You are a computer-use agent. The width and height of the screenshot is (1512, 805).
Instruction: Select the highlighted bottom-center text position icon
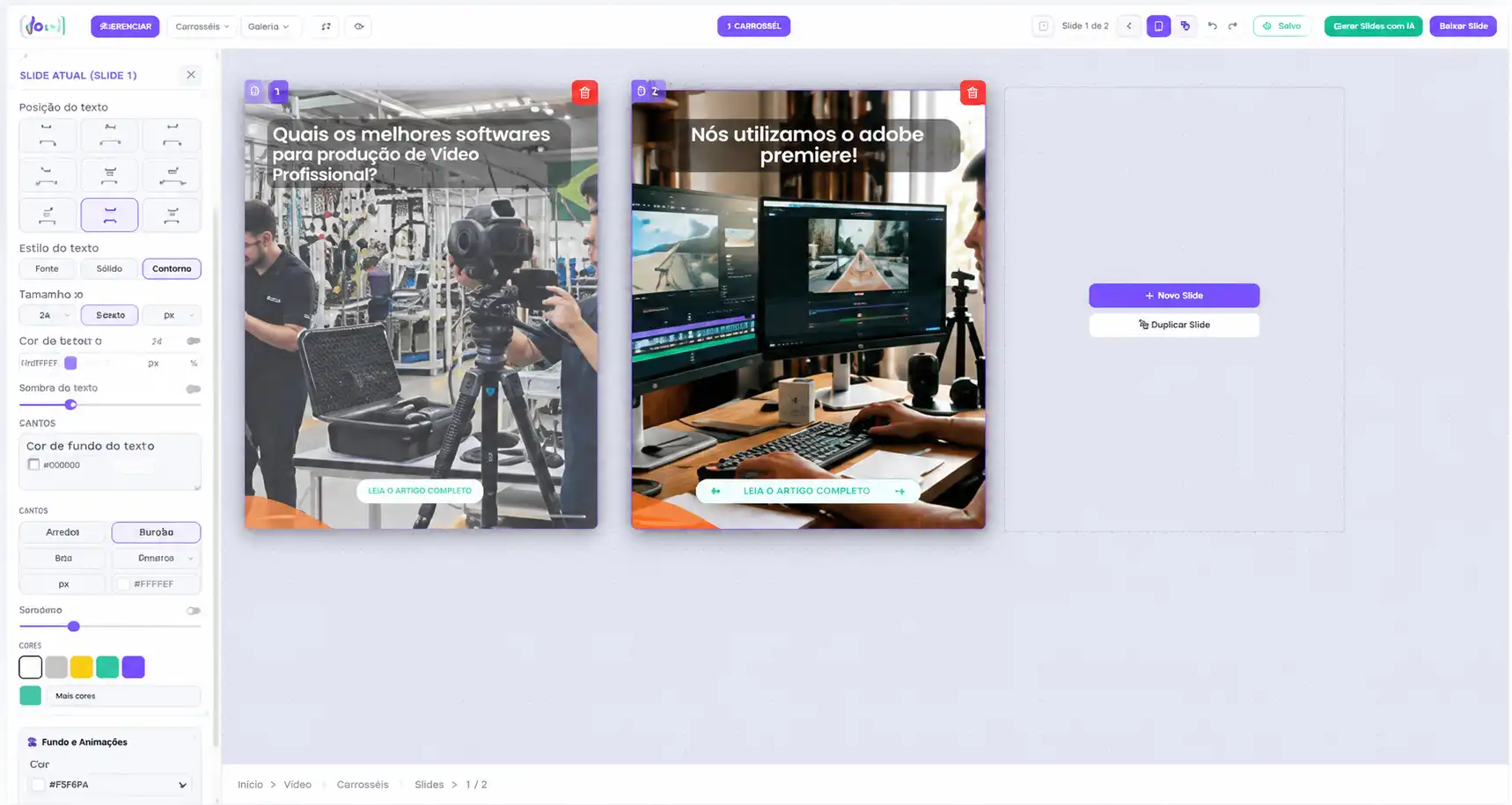110,215
